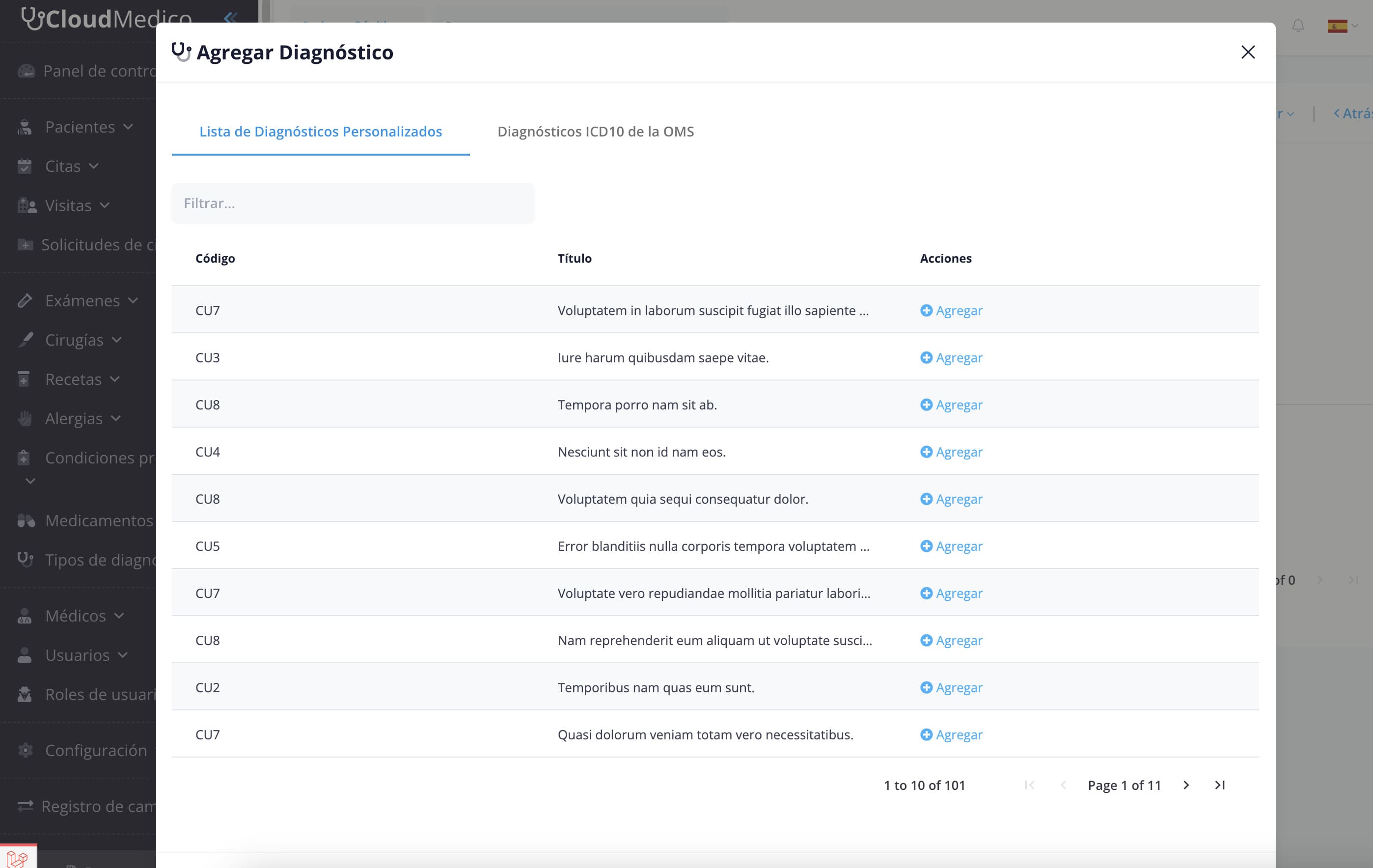The image size is (1373, 868).
Task: Open the Spanish flag language dropdown
Action: point(1342,26)
